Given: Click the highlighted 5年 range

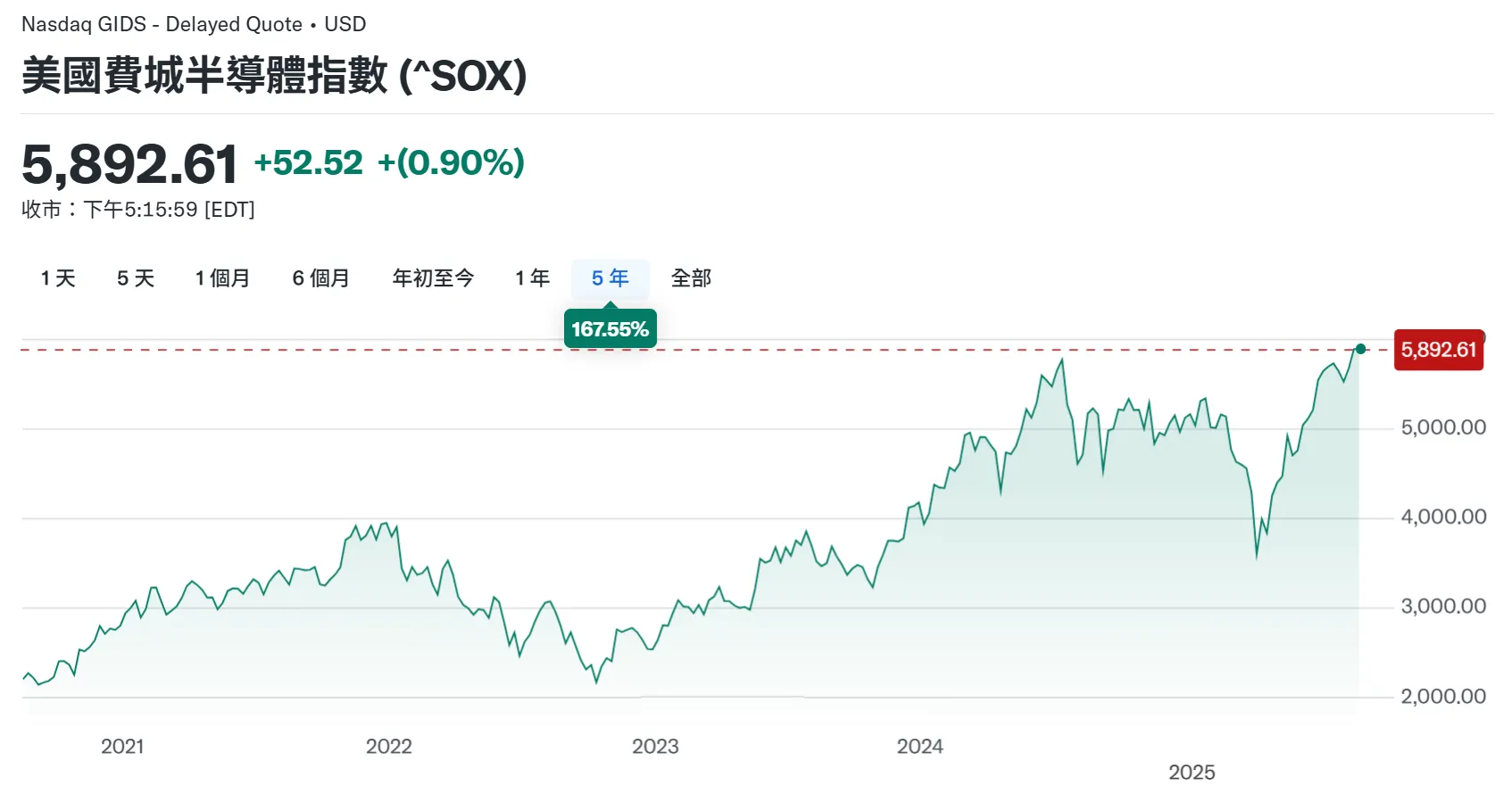Looking at the screenshot, I should pyautogui.click(x=610, y=277).
